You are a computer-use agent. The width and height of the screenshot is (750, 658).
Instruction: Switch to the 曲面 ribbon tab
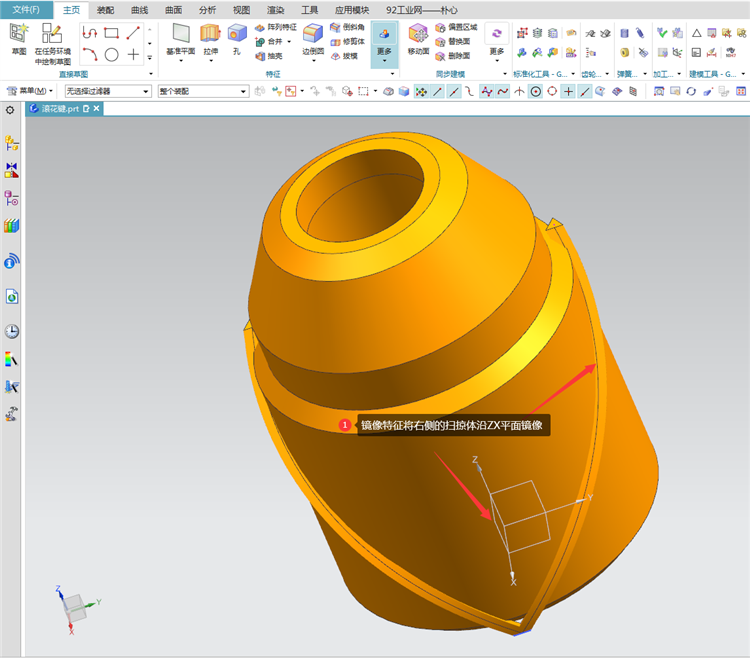coord(174,10)
